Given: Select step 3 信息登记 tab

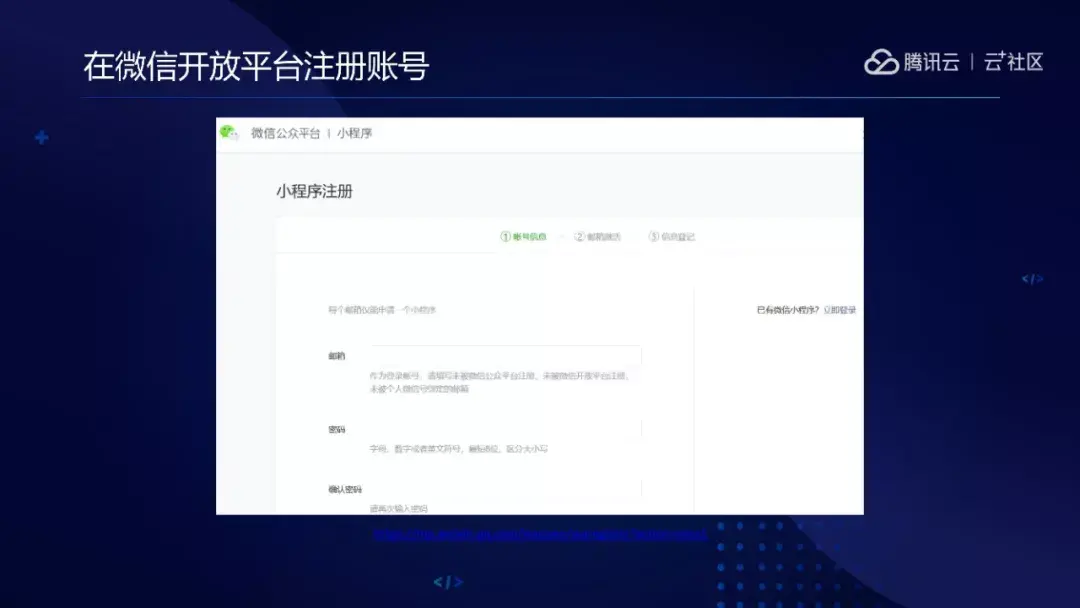Looking at the screenshot, I should pyautogui.click(x=672, y=237).
